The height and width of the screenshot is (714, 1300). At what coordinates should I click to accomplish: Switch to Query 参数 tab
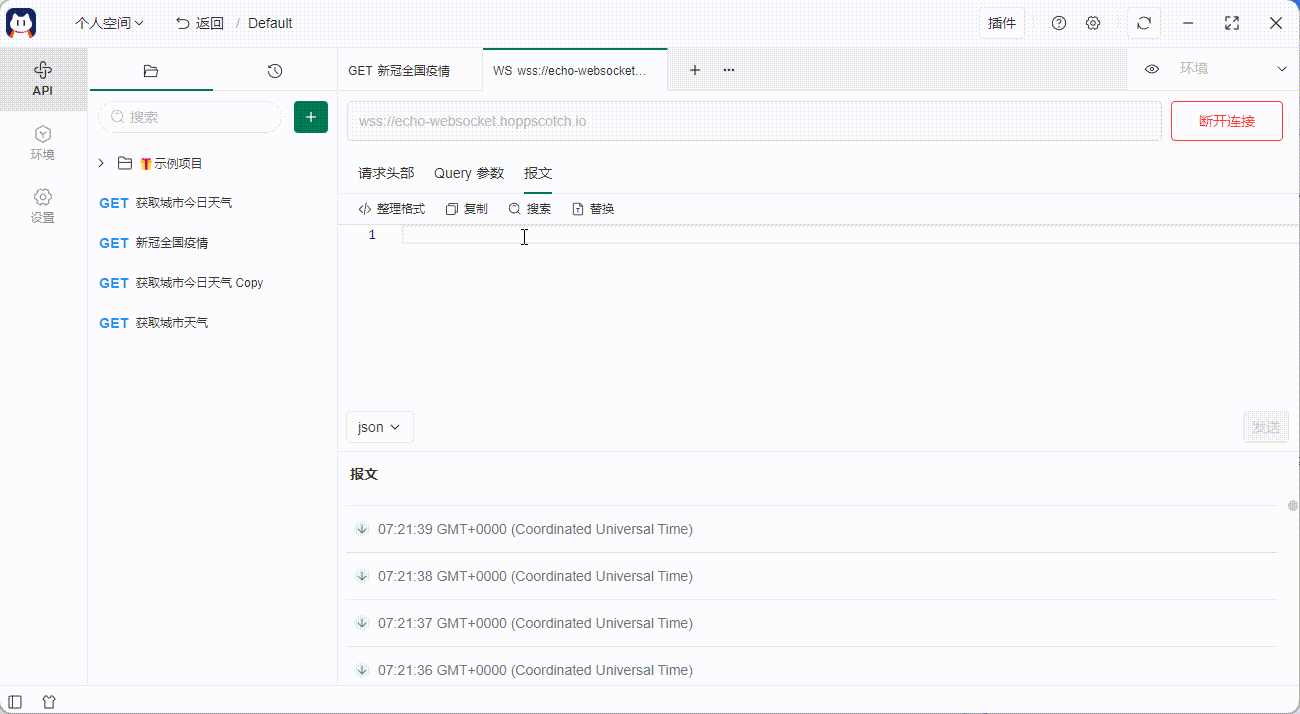(x=469, y=173)
